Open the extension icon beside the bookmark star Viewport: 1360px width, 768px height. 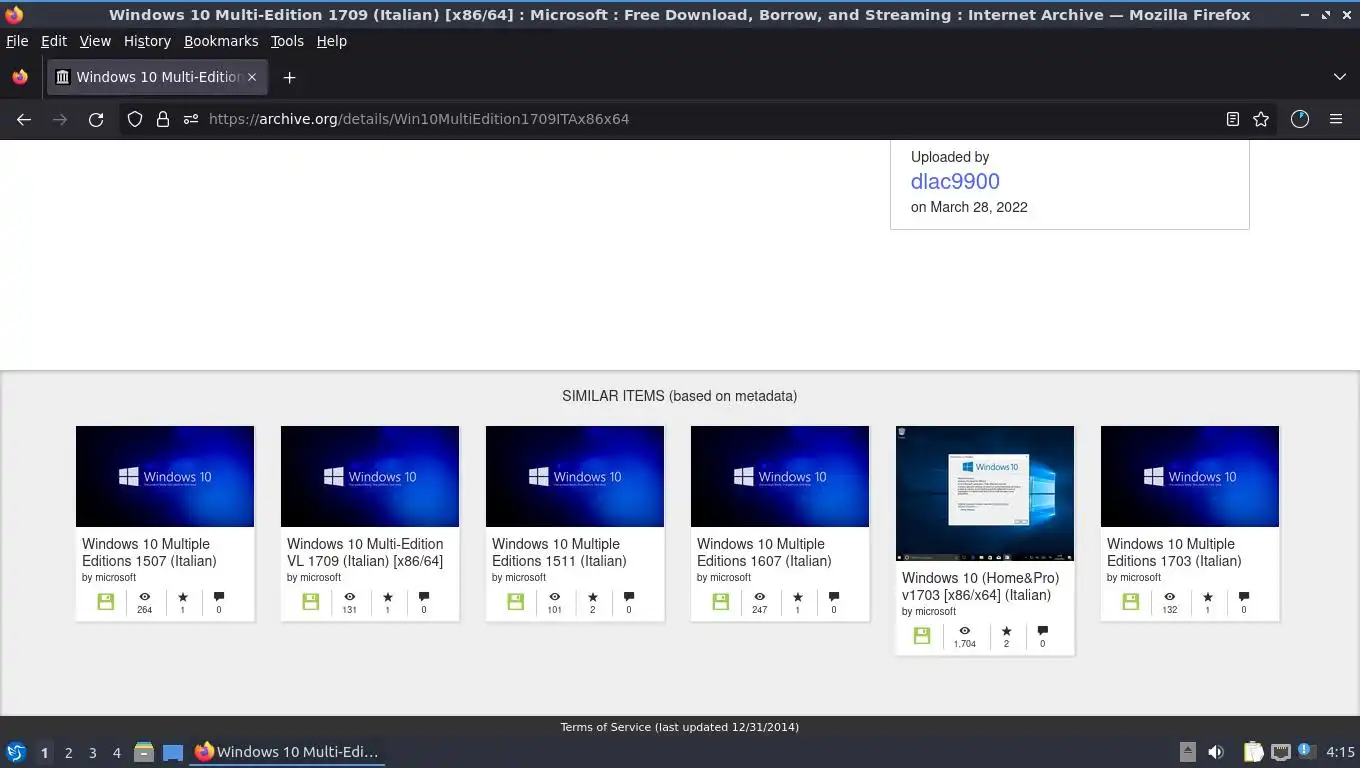(x=1300, y=119)
